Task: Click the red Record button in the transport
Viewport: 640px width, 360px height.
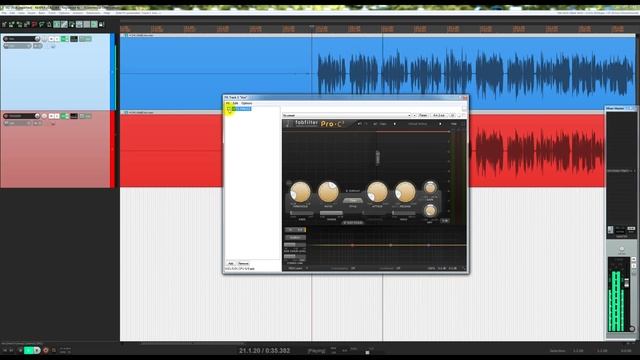Action: pos(46,350)
